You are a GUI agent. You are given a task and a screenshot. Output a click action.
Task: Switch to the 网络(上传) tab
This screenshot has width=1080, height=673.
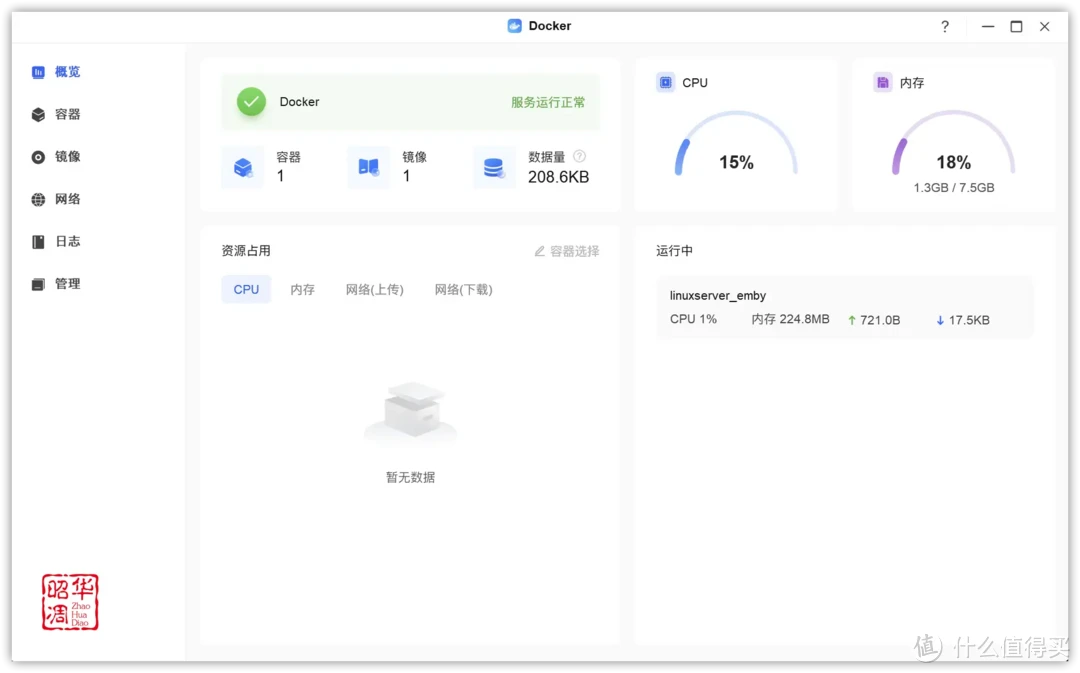[375, 289]
